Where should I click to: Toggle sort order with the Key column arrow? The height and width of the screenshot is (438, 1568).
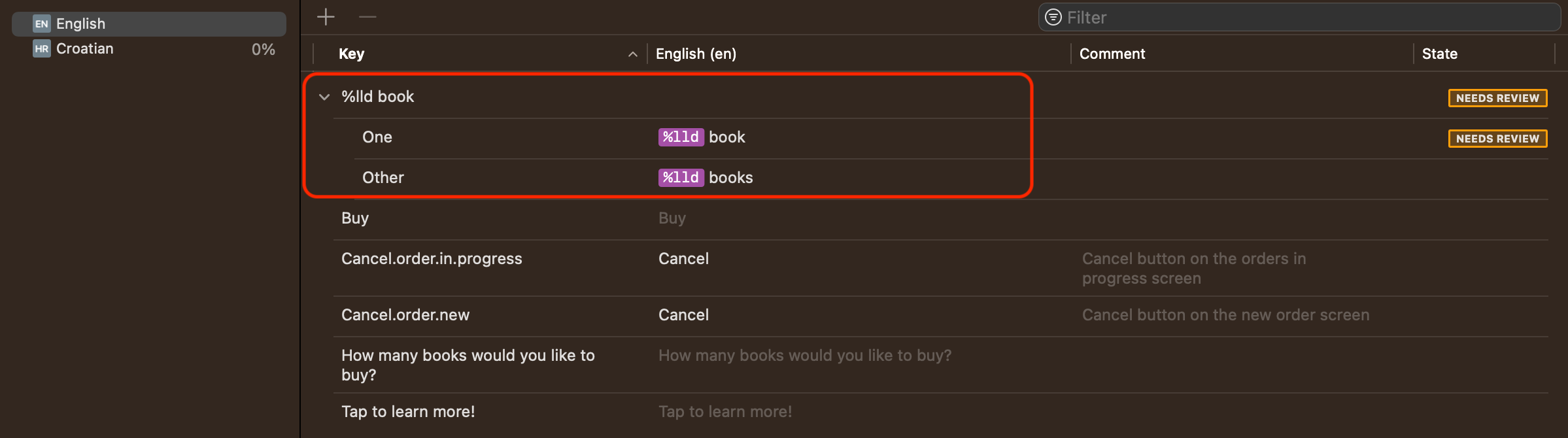pyautogui.click(x=632, y=54)
